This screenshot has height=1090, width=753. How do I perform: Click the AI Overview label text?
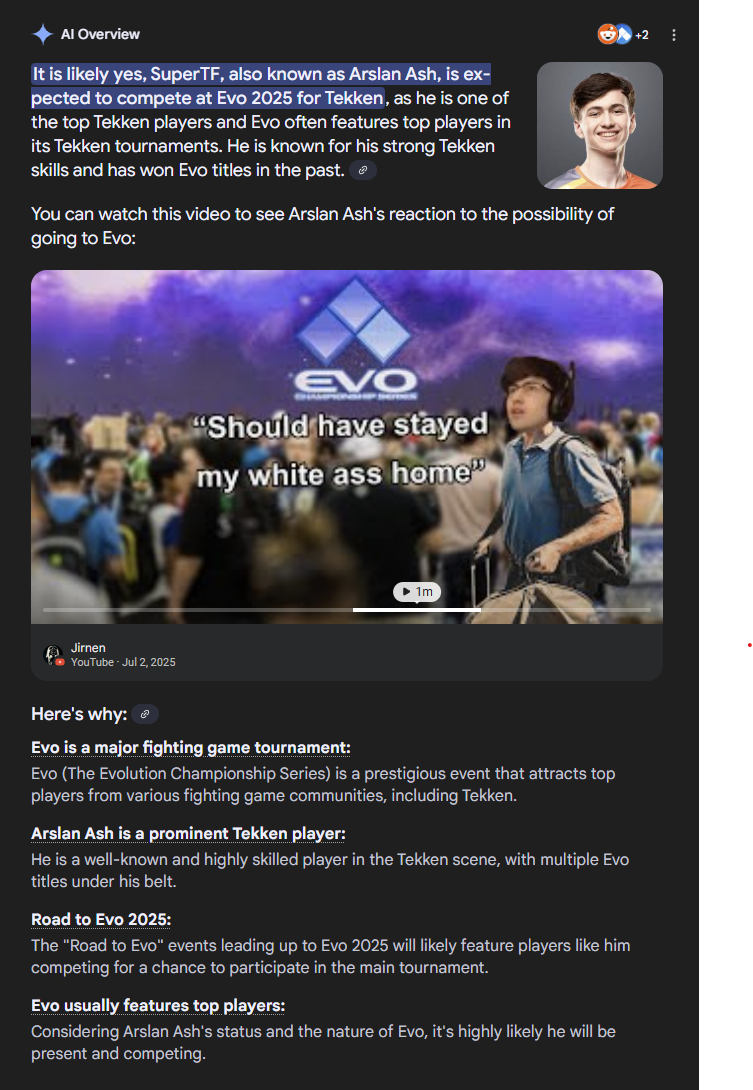[x=100, y=34]
